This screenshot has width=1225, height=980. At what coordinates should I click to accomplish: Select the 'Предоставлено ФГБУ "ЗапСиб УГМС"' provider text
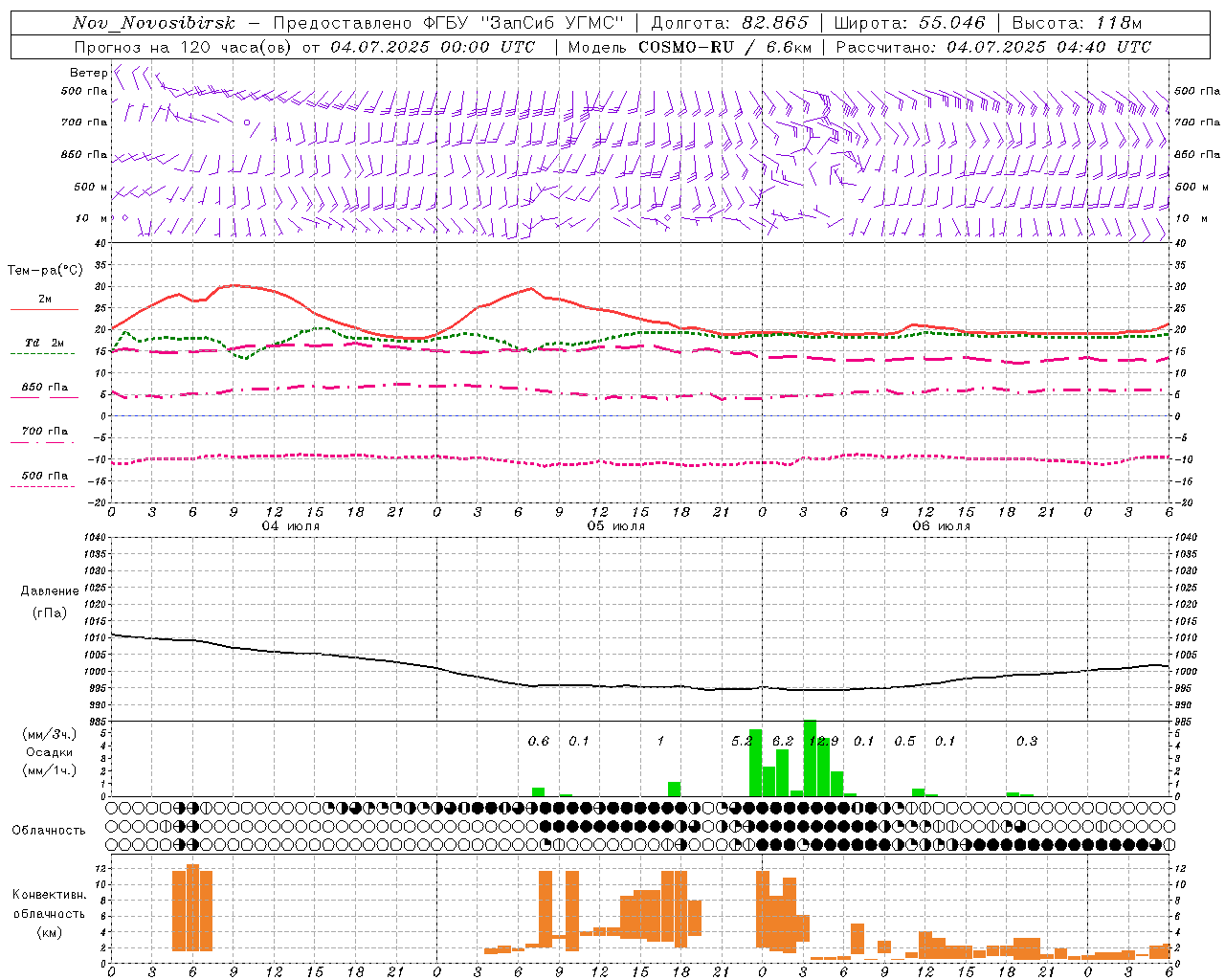click(448, 23)
